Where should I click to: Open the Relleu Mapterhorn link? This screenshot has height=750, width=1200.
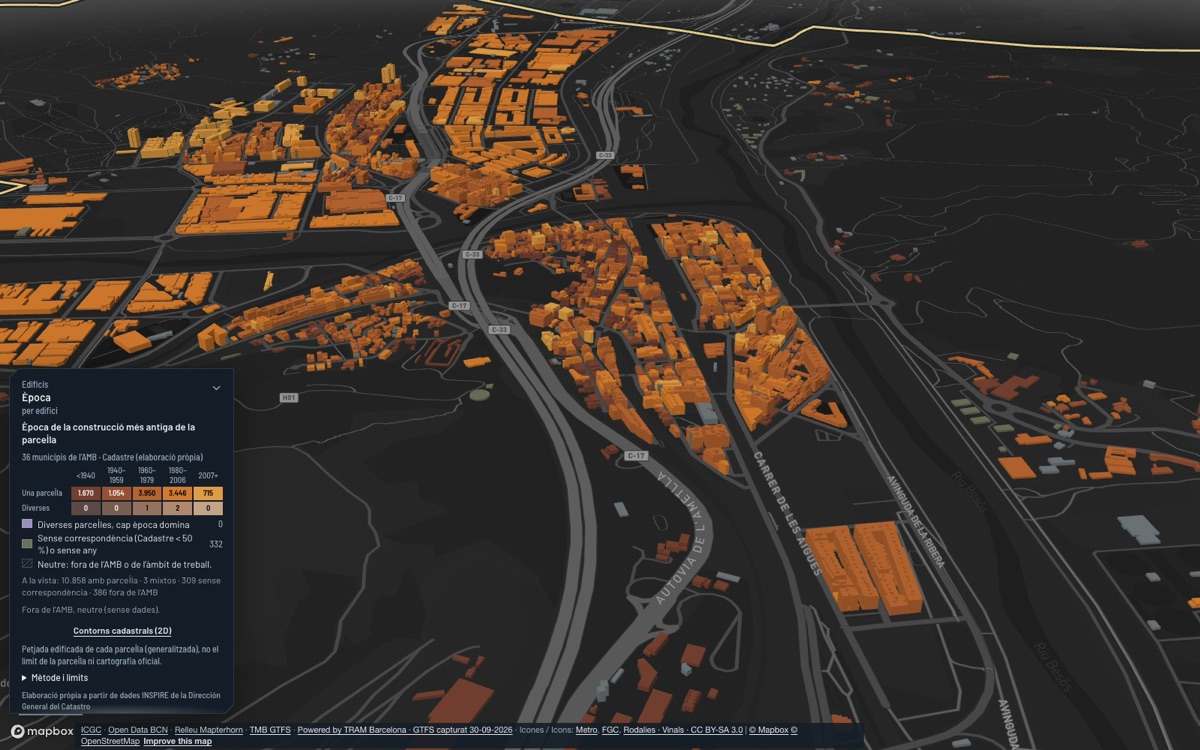pos(208,730)
